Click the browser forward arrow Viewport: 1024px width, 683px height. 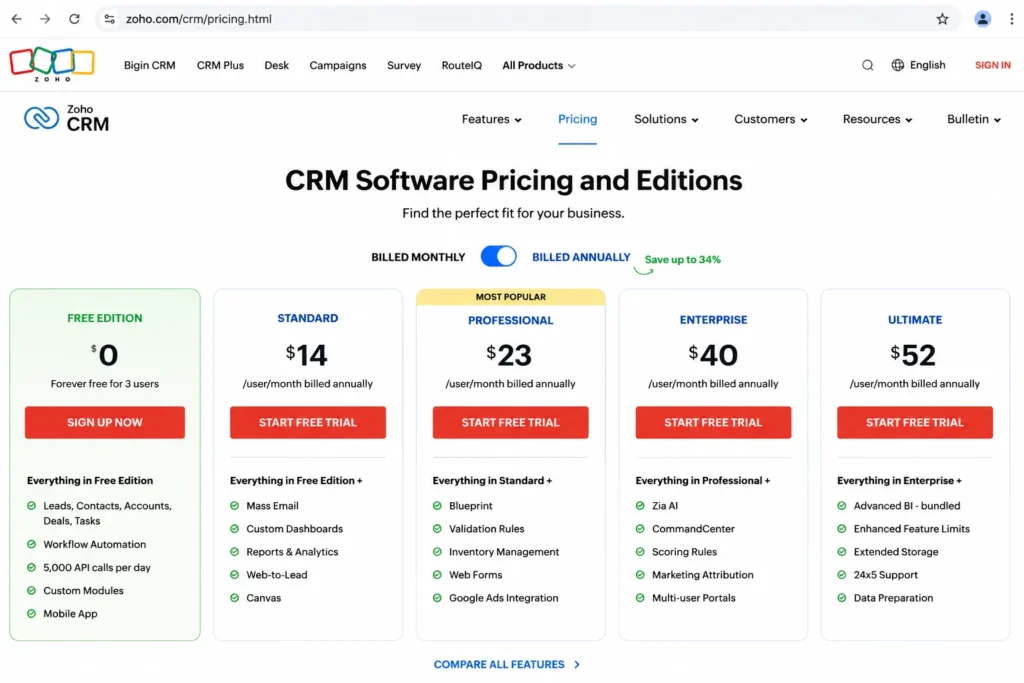pyautogui.click(x=45, y=19)
